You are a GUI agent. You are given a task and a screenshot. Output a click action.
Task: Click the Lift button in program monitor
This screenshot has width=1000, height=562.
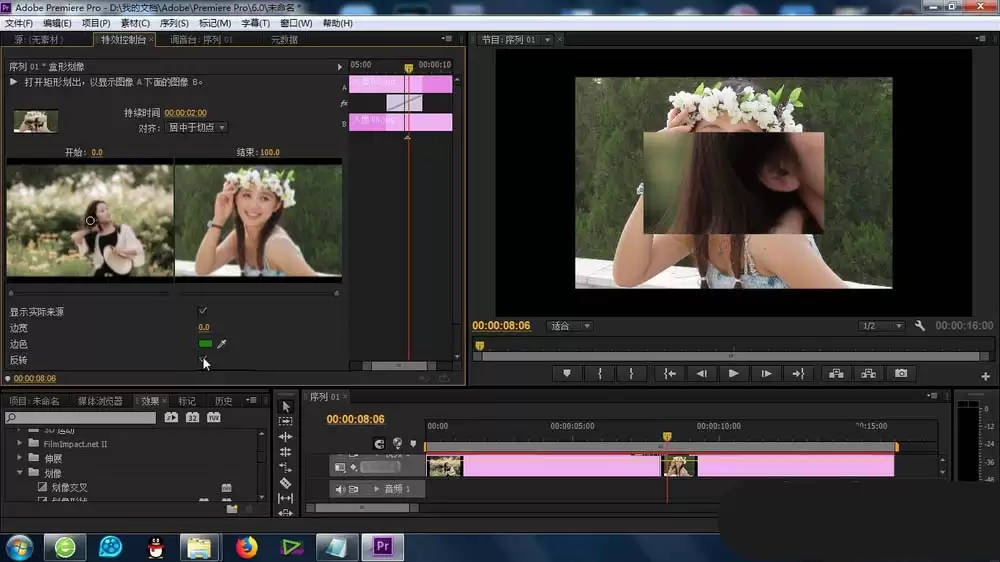[x=836, y=373]
